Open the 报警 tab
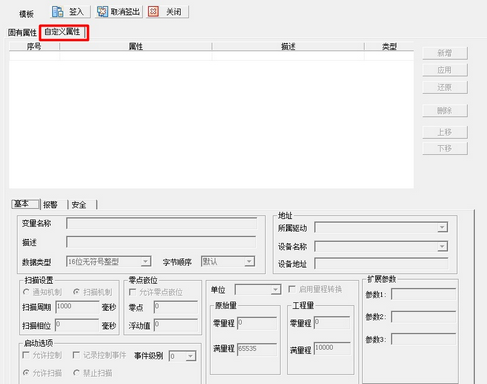 pos(50,204)
